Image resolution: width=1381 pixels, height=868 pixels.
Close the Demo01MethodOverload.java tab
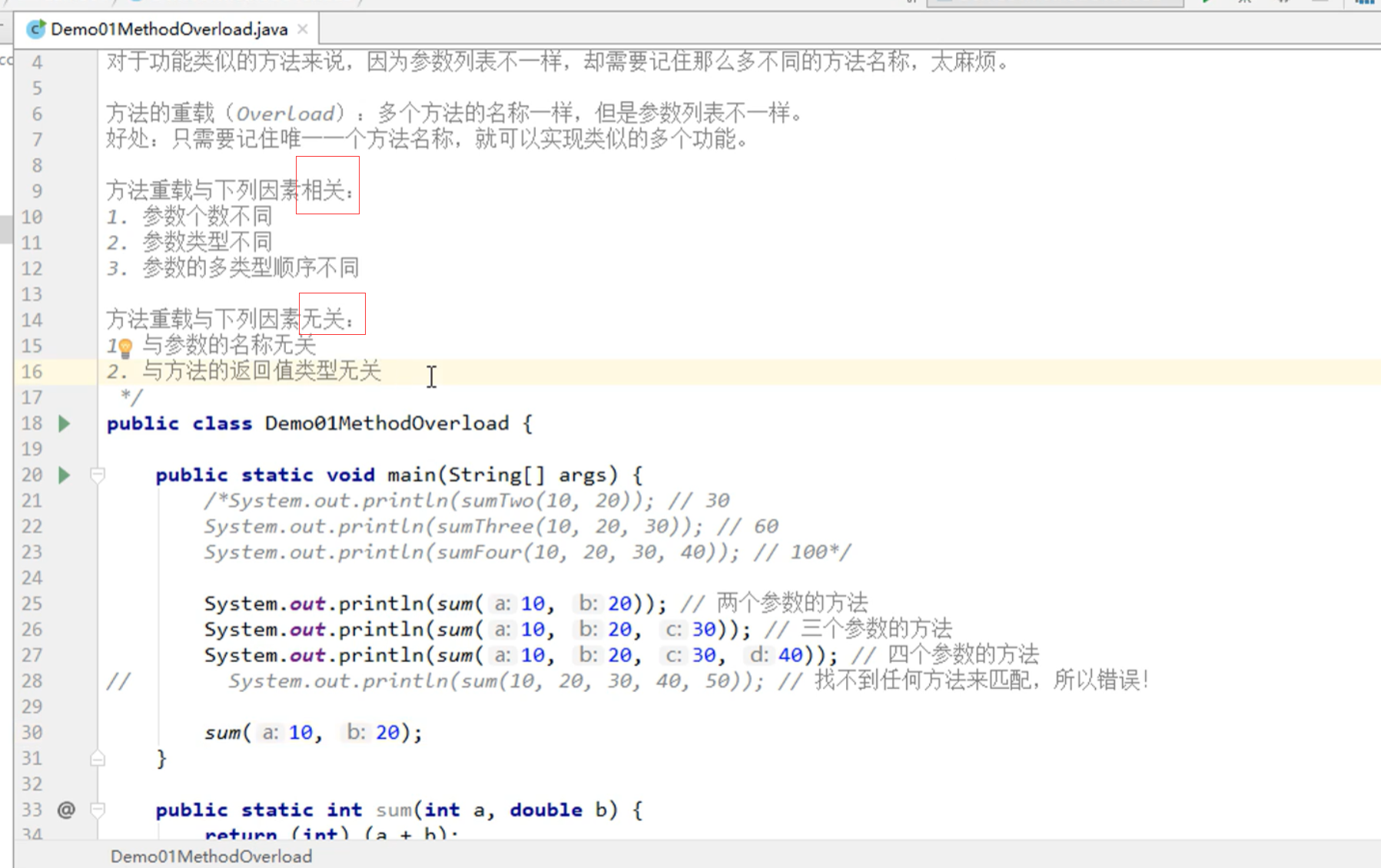pos(303,29)
